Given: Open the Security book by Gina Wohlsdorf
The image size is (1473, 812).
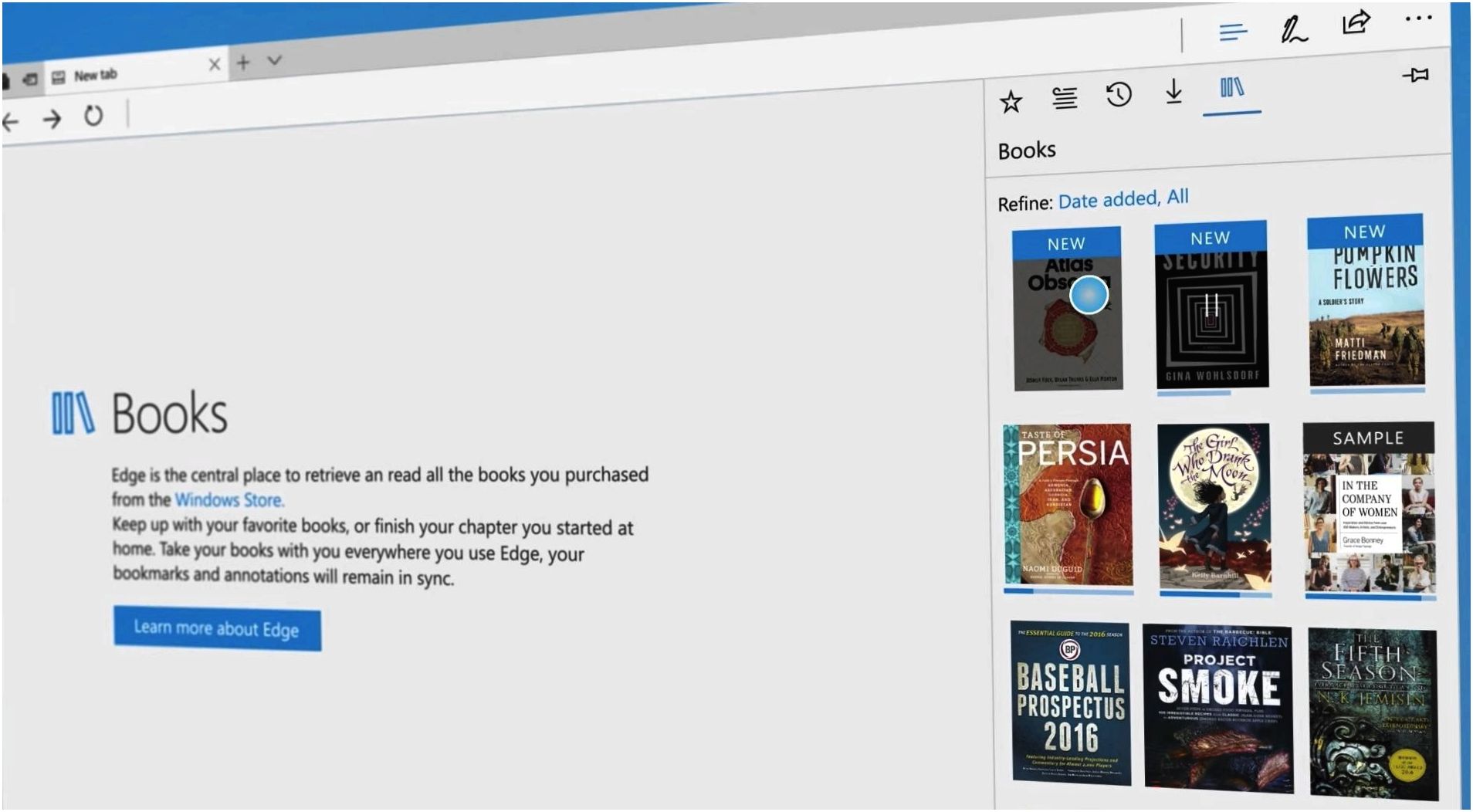Looking at the screenshot, I should coord(1211,306).
